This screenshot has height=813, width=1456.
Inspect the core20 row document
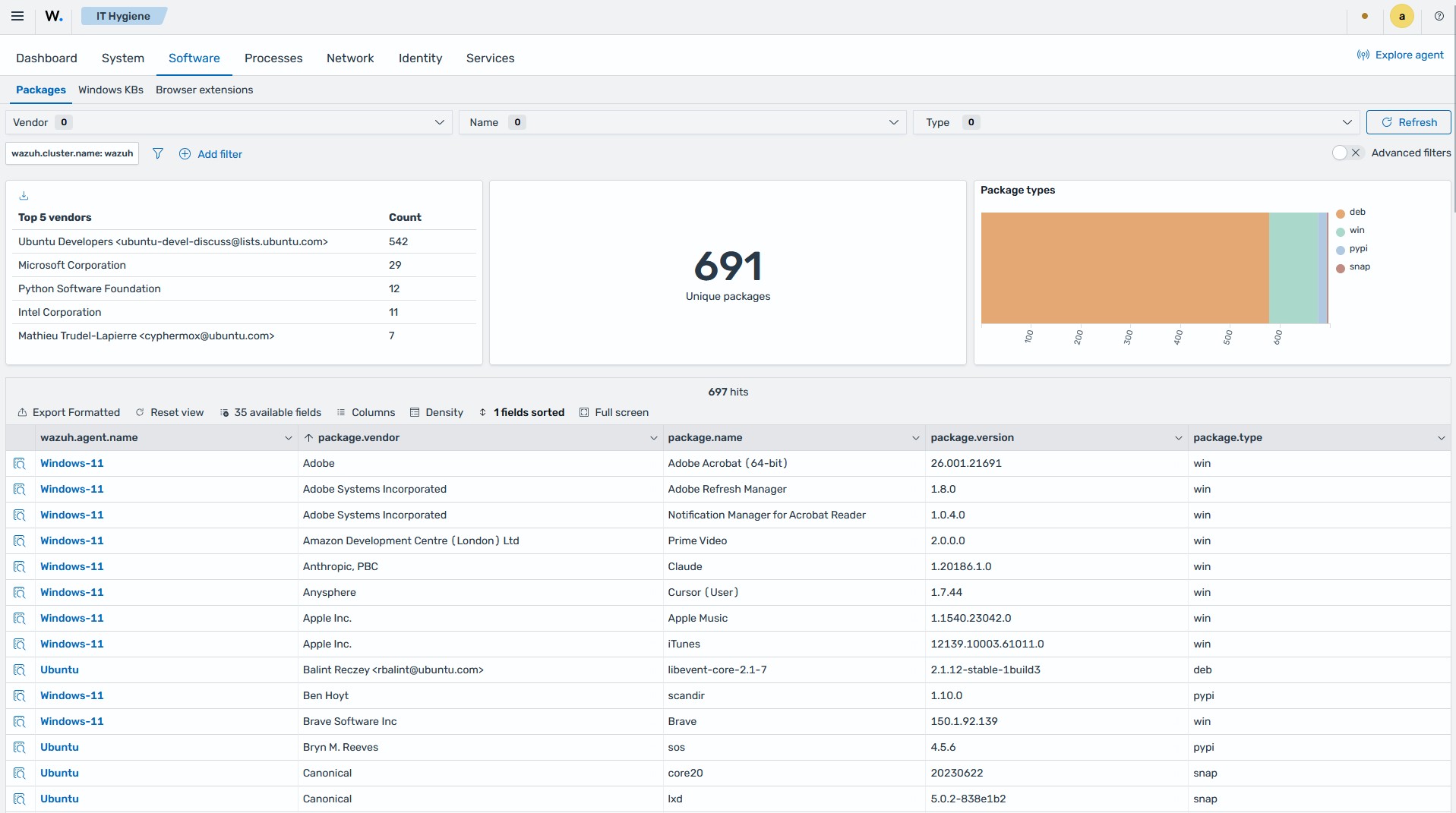click(20, 774)
